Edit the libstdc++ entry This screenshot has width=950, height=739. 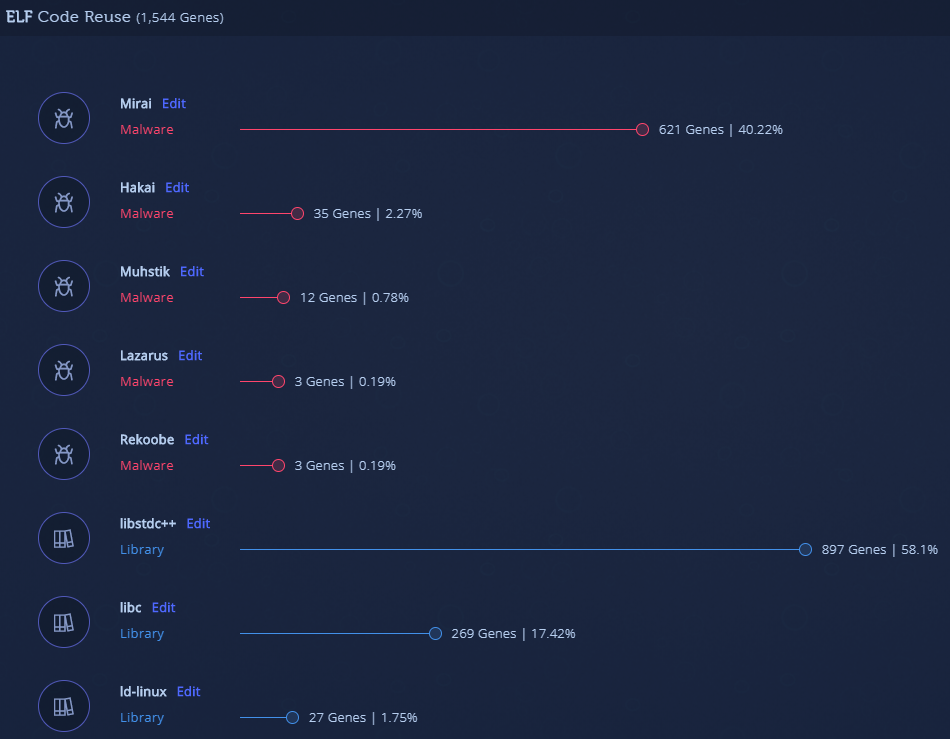click(197, 523)
